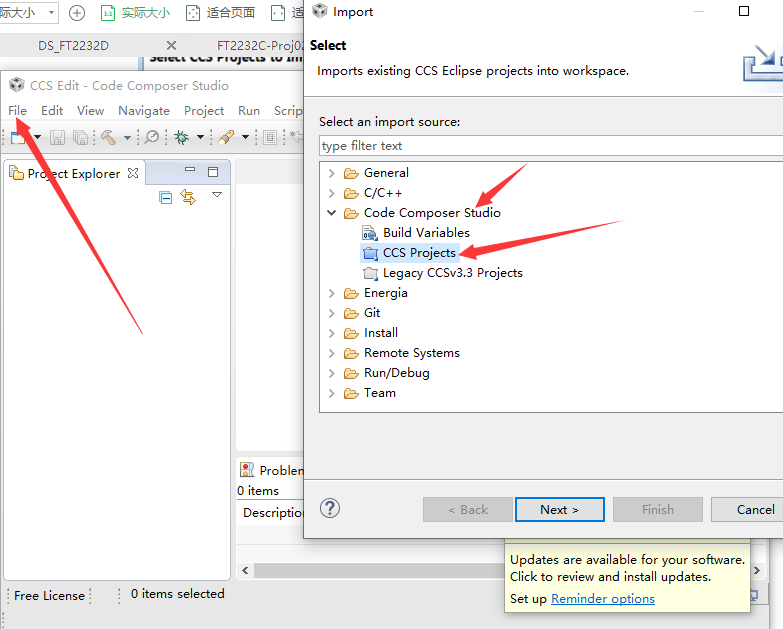This screenshot has height=629, width=783.
Task: Open the View menu
Action: pyautogui.click(x=90, y=110)
